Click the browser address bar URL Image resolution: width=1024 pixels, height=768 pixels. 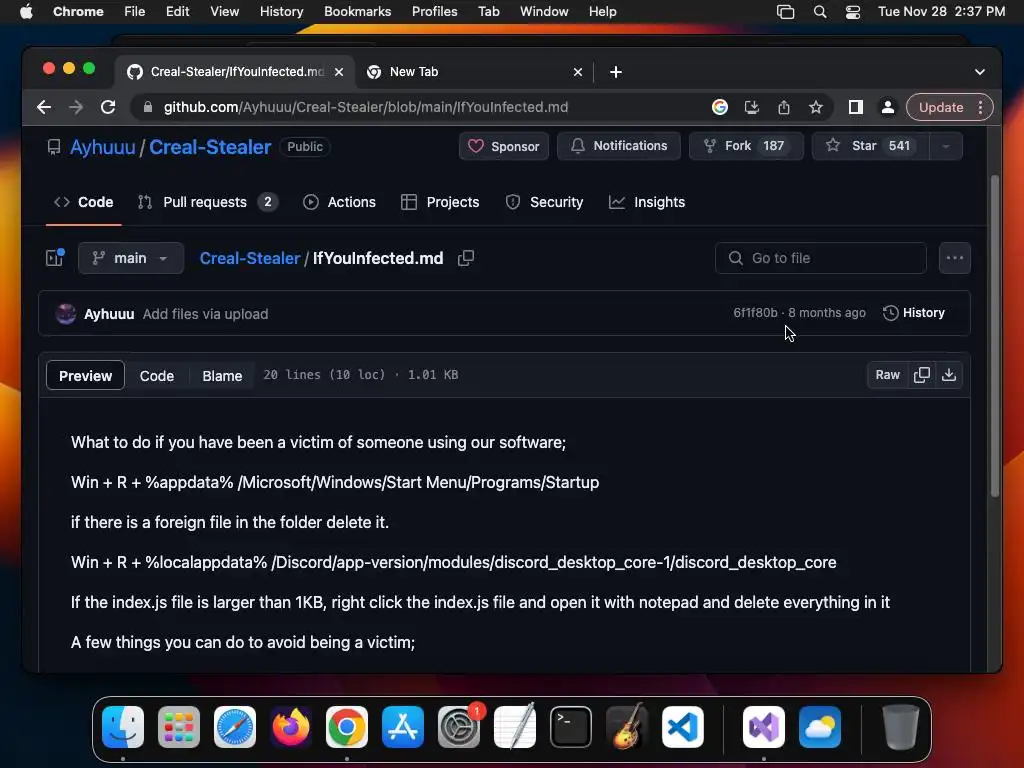pos(366,107)
